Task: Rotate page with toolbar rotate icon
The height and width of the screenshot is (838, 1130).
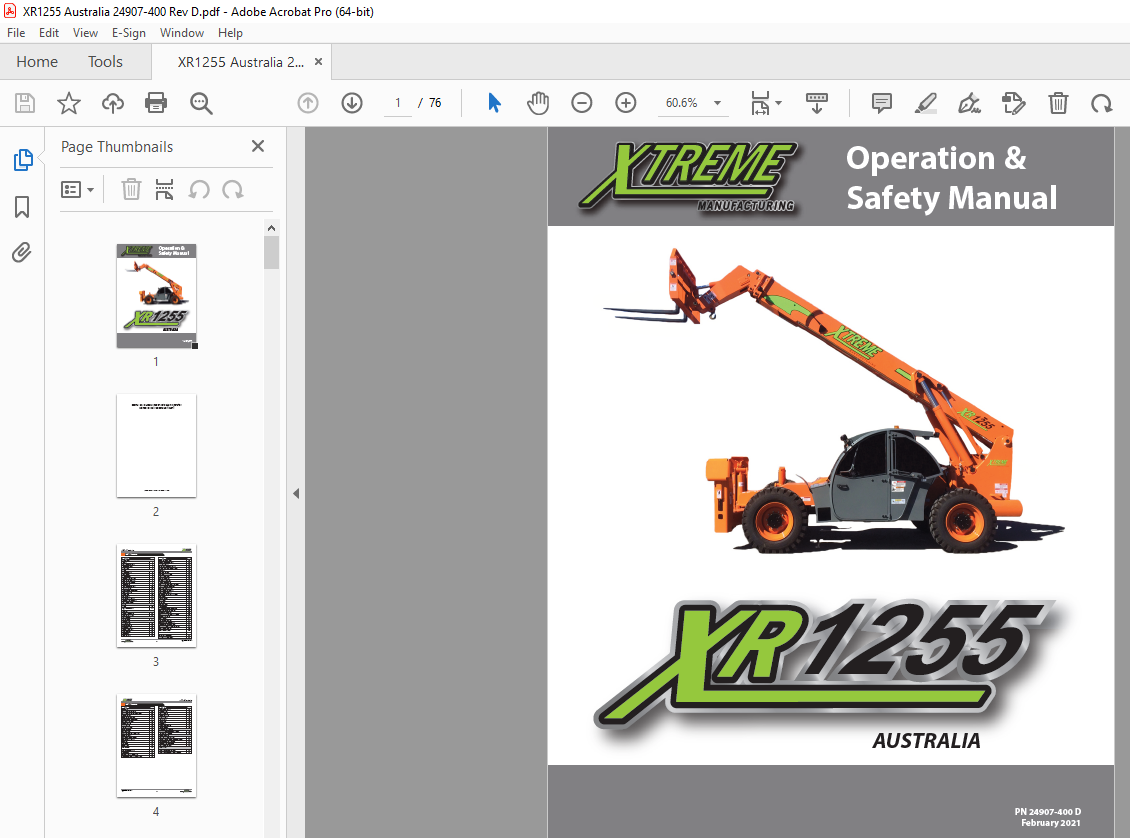Action: click(x=1101, y=103)
